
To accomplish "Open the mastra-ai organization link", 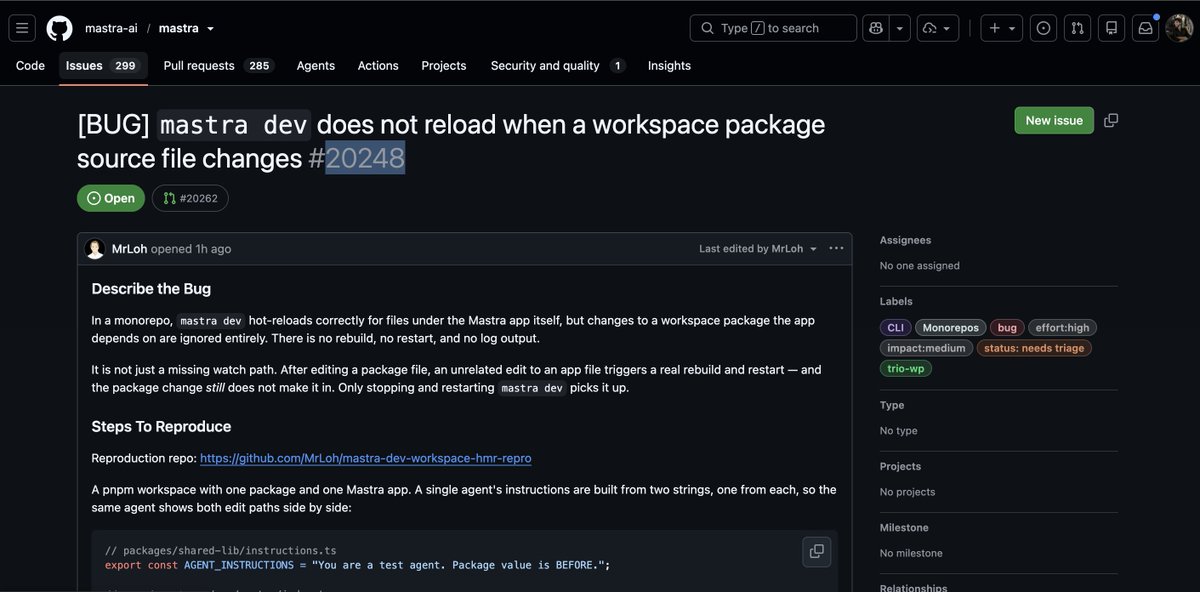I will (111, 28).
